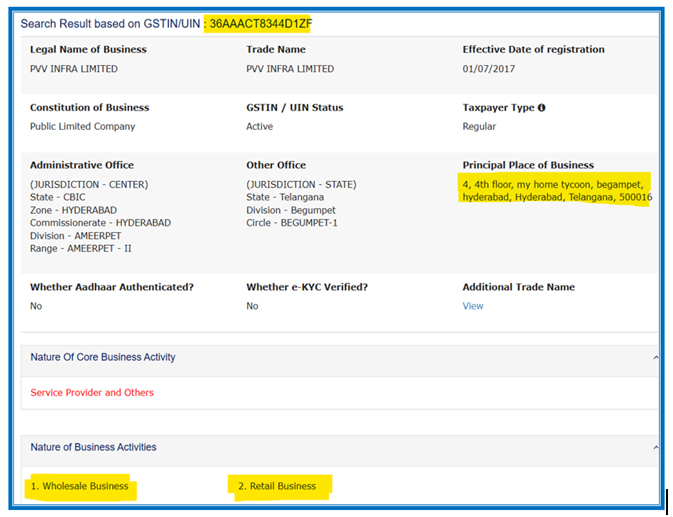The width and height of the screenshot is (673, 517).
Task: Select the Wholesale Business activity entry
Action: (x=84, y=487)
